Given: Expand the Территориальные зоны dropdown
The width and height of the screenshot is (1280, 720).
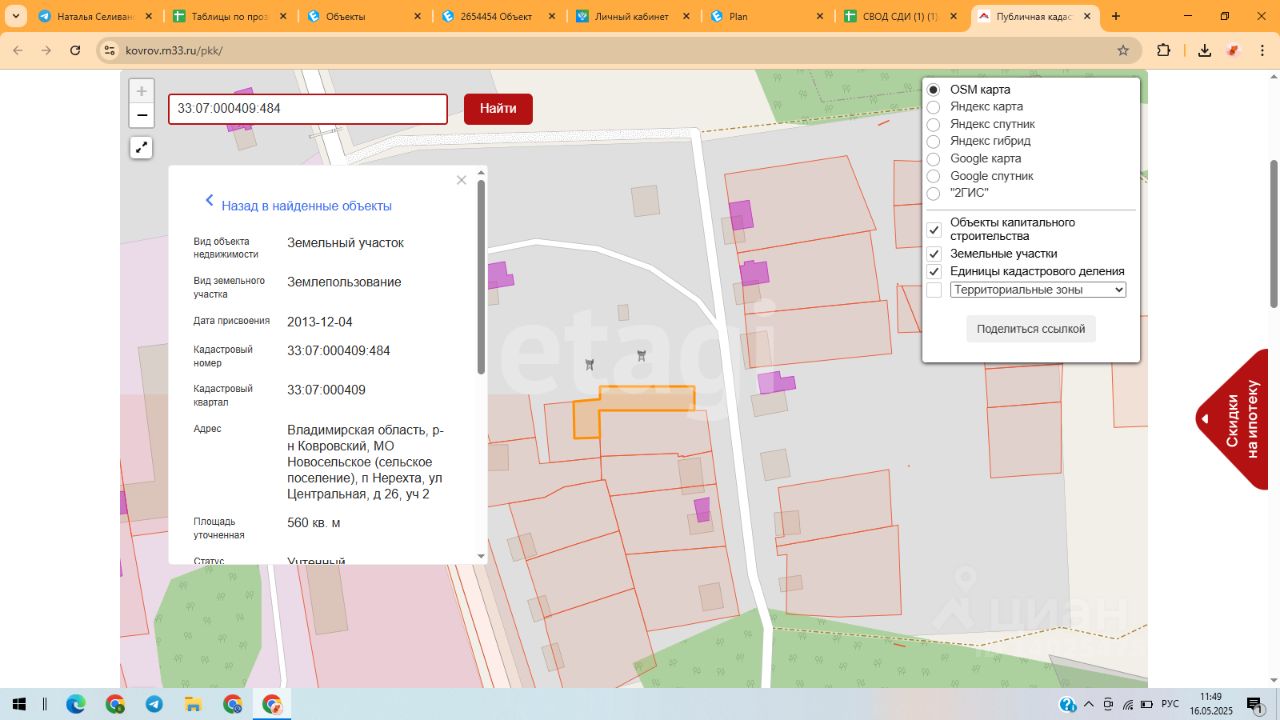Looking at the screenshot, I should tap(1037, 290).
